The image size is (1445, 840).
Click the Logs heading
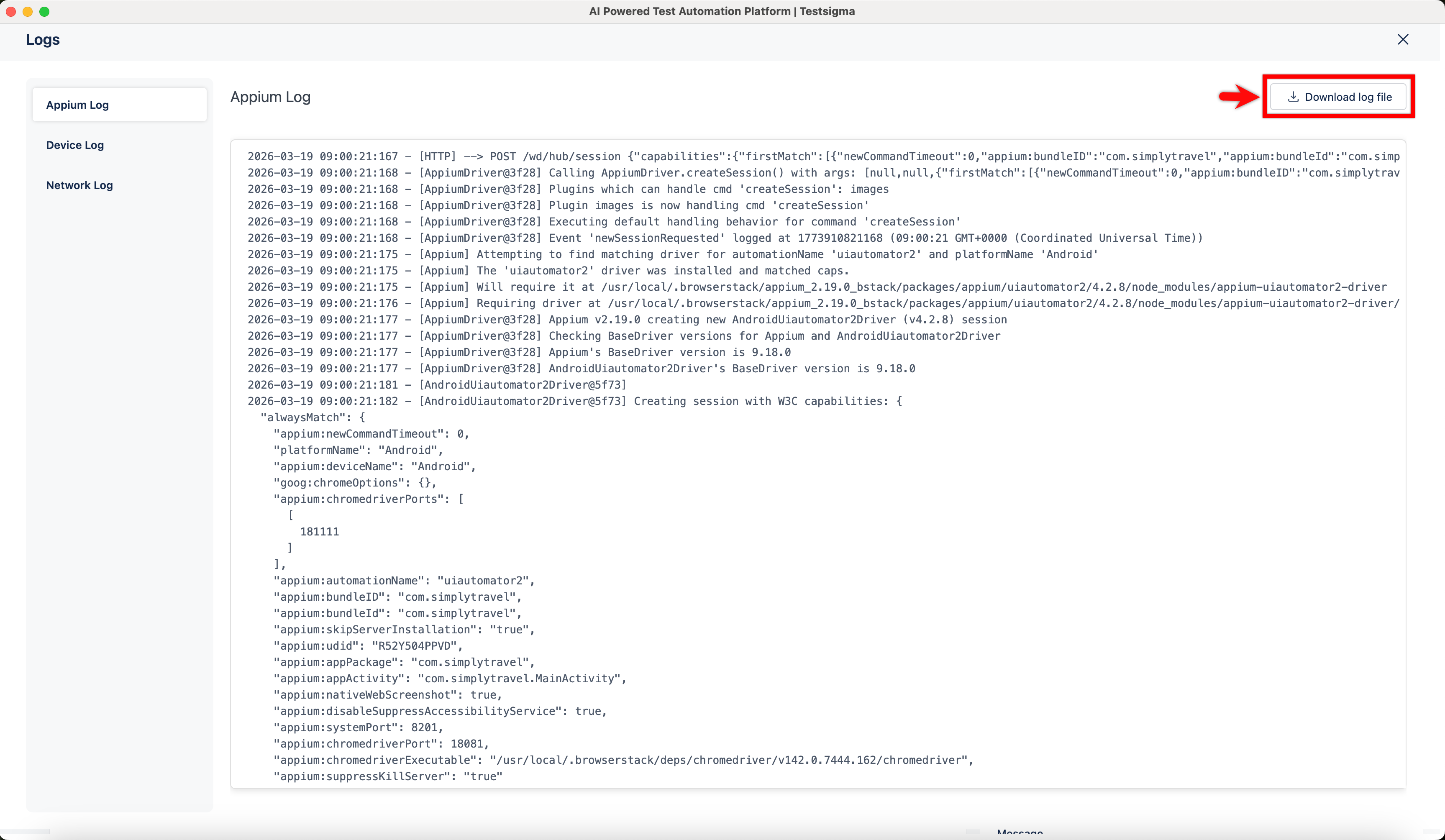[42, 40]
